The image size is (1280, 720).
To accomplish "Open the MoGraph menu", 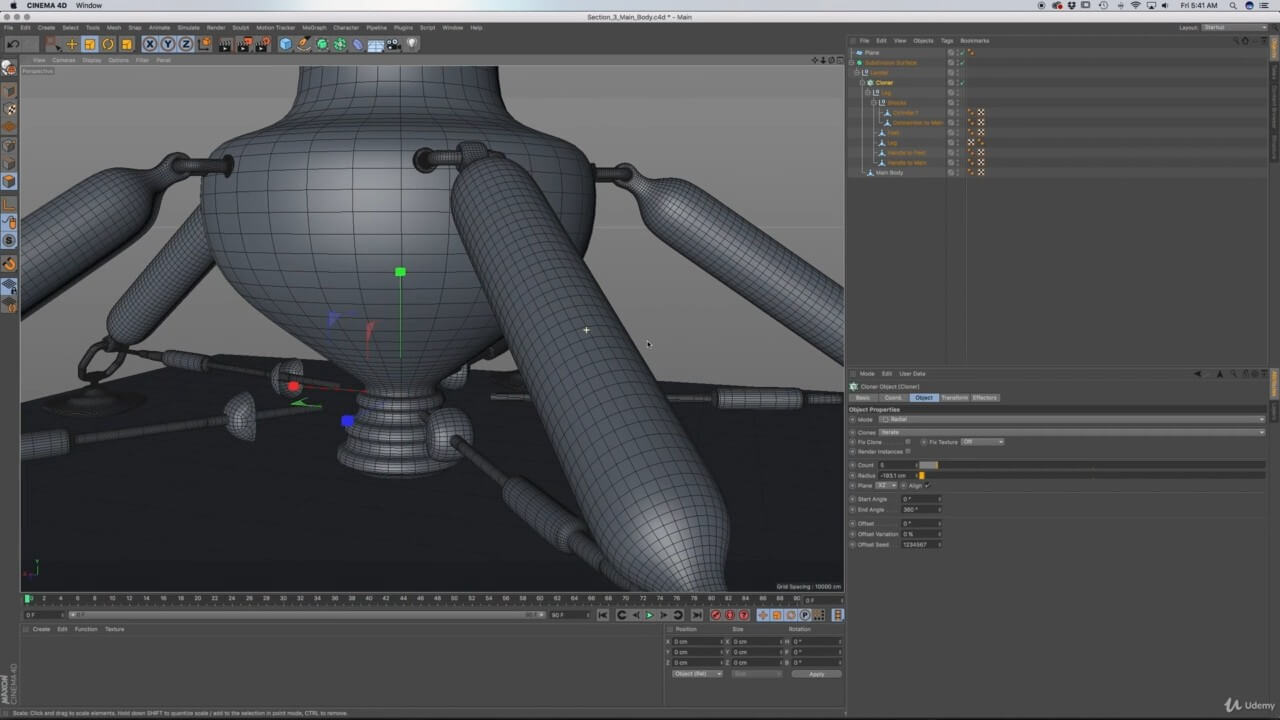I will click(313, 27).
